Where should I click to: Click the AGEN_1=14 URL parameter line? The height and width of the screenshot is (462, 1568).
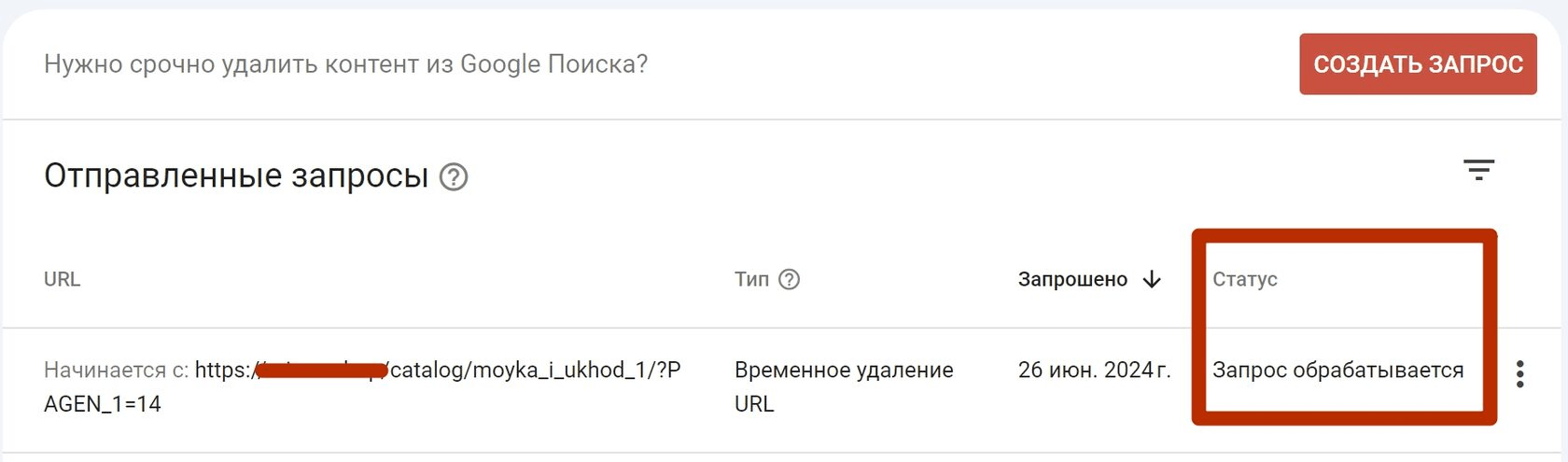tap(103, 404)
